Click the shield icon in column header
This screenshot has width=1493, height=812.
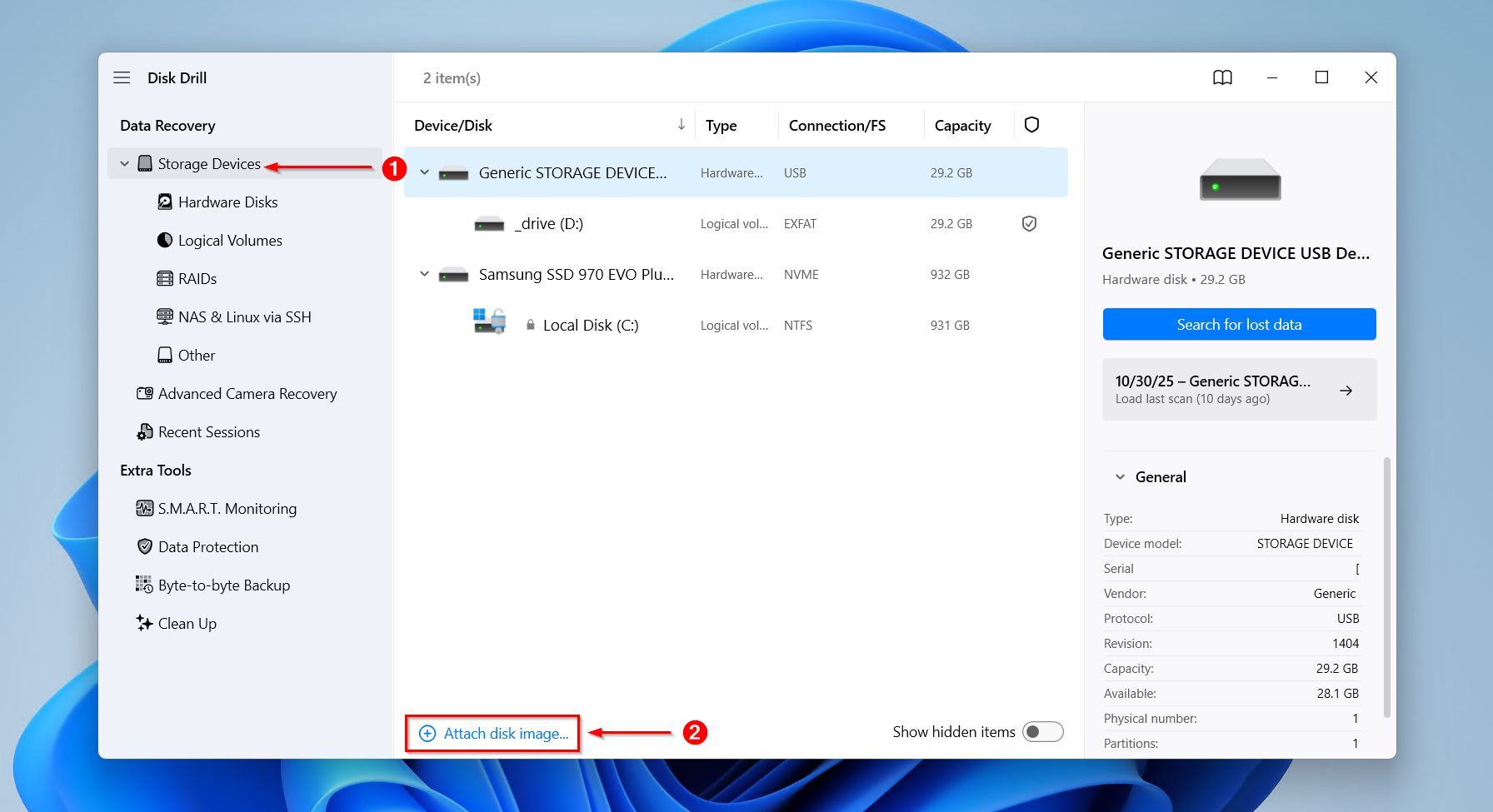click(x=1031, y=124)
